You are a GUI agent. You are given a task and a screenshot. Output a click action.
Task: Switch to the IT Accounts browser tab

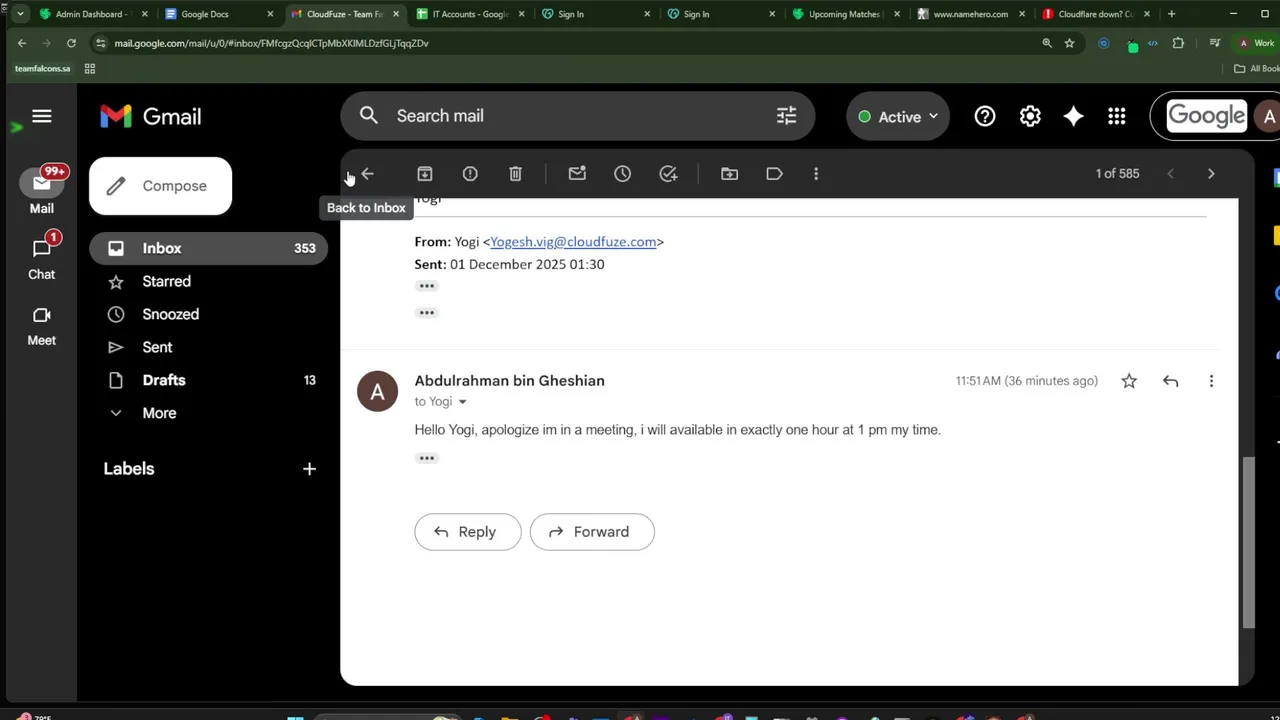pyautogui.click(x=468, y=14)
